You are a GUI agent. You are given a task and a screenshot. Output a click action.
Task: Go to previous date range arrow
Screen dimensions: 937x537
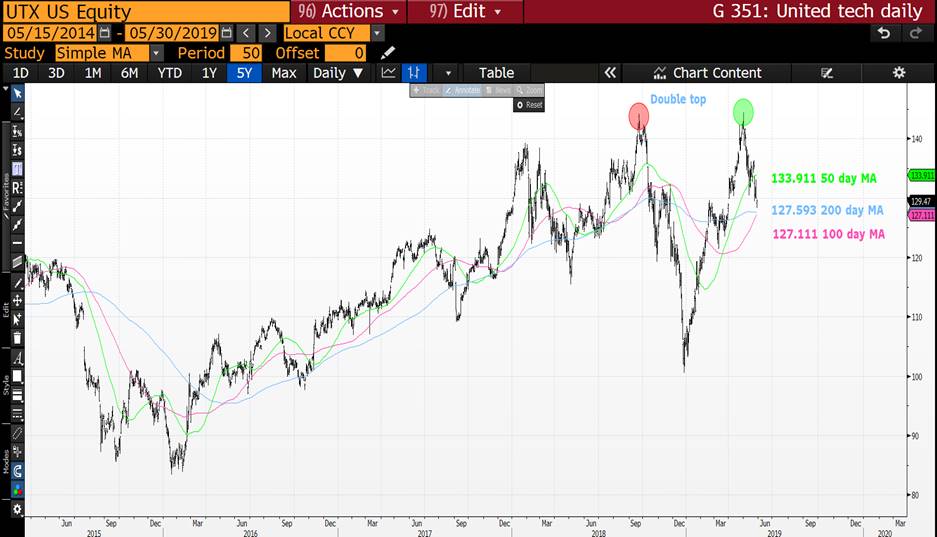pyautogui.click(x=246, y=33)
